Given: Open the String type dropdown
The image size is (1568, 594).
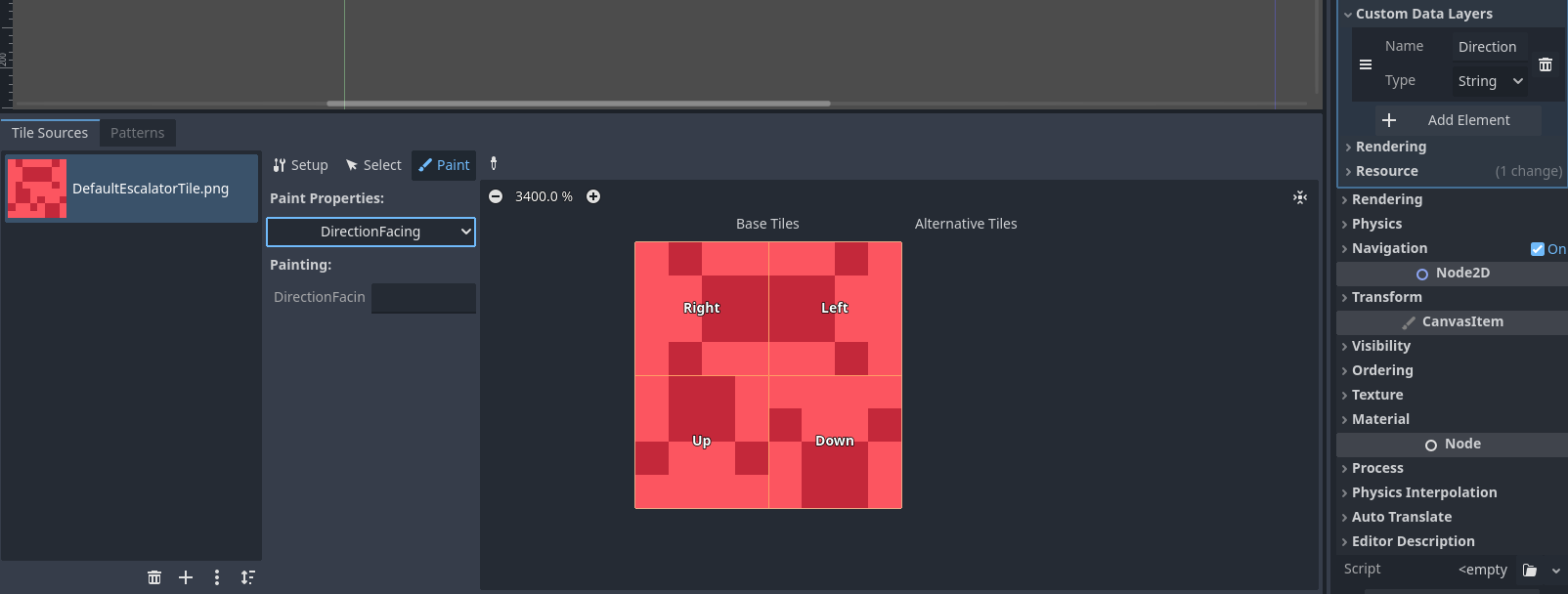Looking at the screenshot, I should click(1489, 81).
